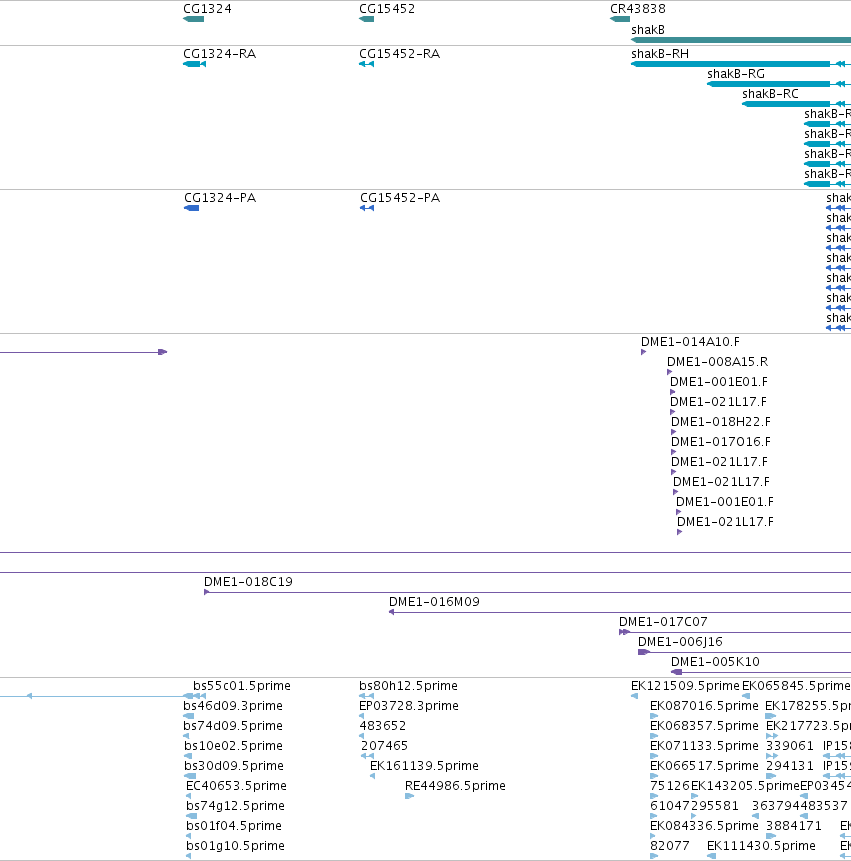Open the CG1324-RA transcript label
This screenshot has width=851, height=861.
coord(219,54)
